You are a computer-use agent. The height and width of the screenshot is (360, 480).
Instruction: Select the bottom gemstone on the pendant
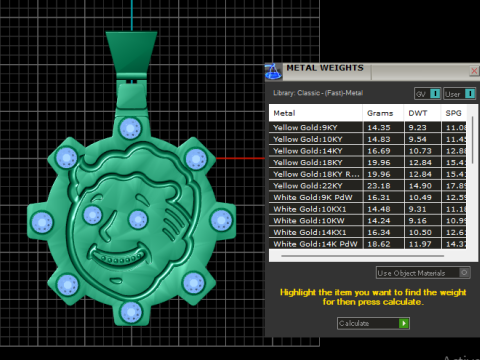[131, 312]
